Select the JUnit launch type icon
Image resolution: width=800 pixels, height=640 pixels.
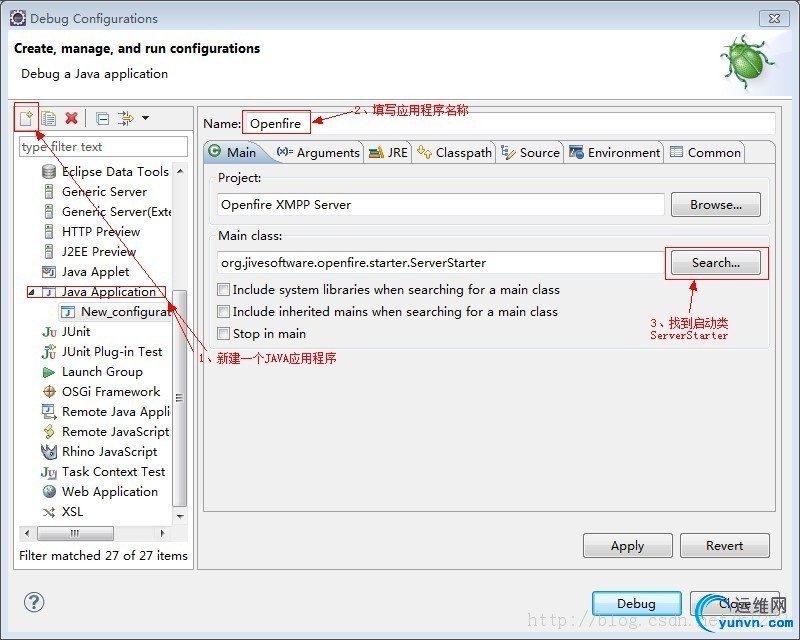click(49, 332)
